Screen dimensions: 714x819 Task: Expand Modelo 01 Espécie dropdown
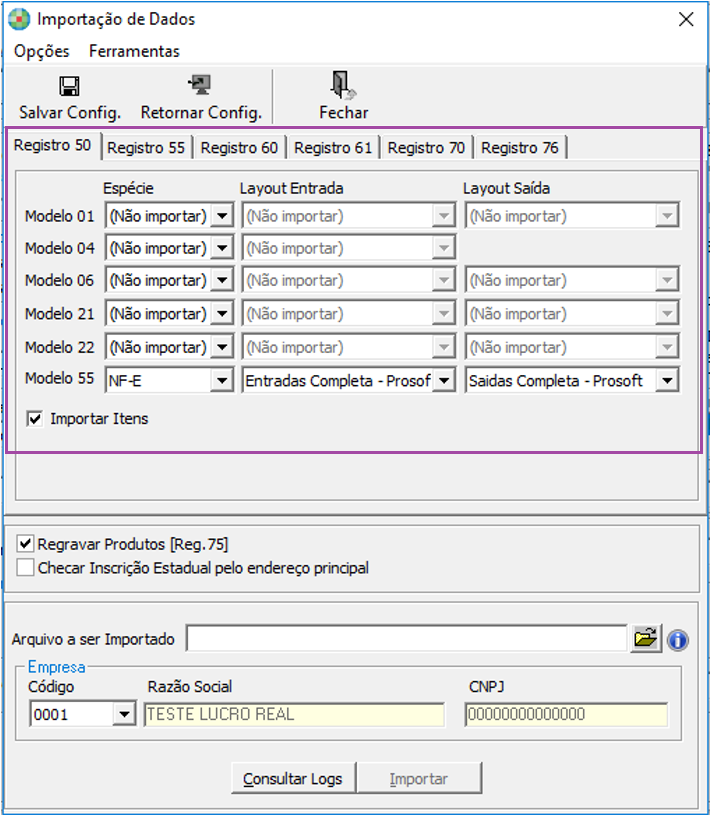(x=221, y=216)
